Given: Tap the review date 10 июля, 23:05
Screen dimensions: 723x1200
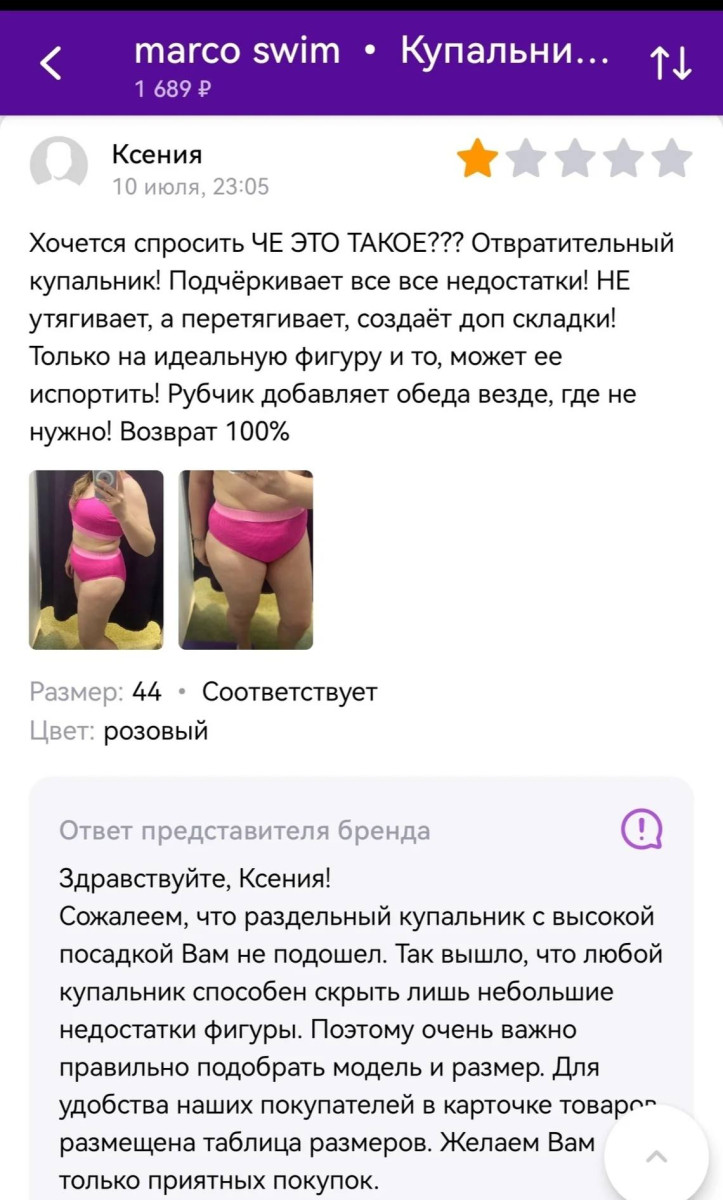Looking at the screenshot, I should 190,187.
